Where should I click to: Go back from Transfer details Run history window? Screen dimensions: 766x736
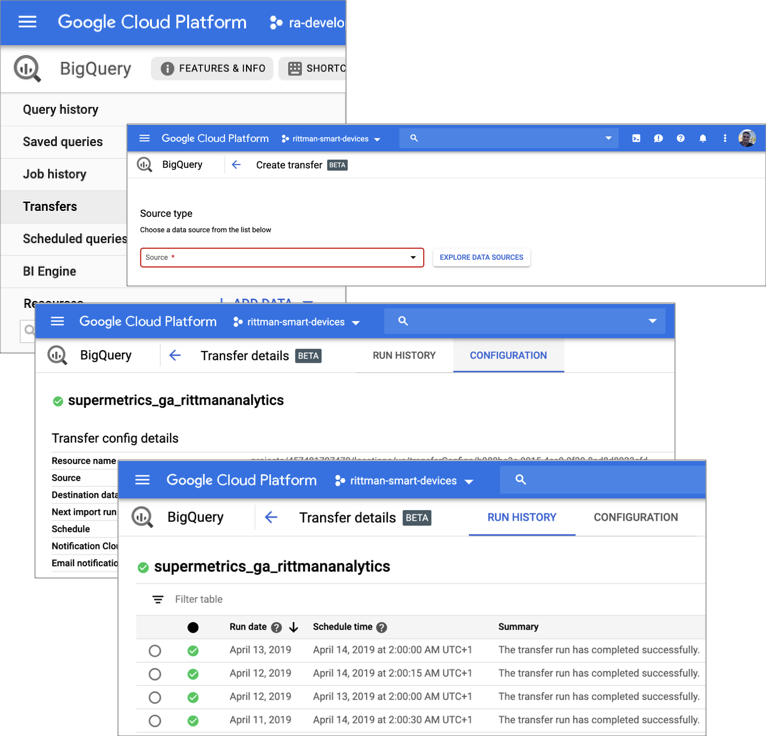[x=271, y=517]
